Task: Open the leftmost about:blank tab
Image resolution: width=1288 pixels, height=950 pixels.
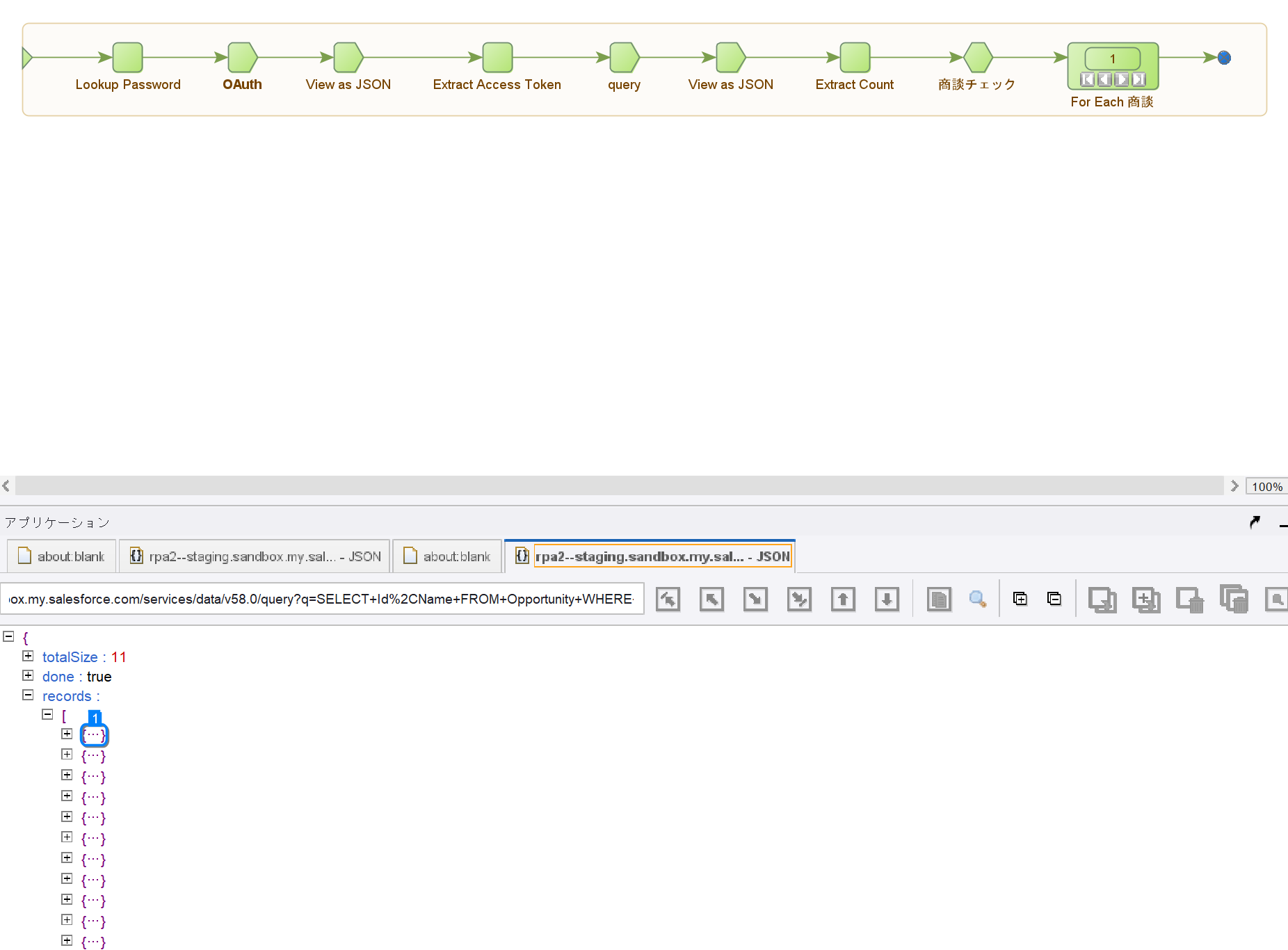Action: [61, 556]
